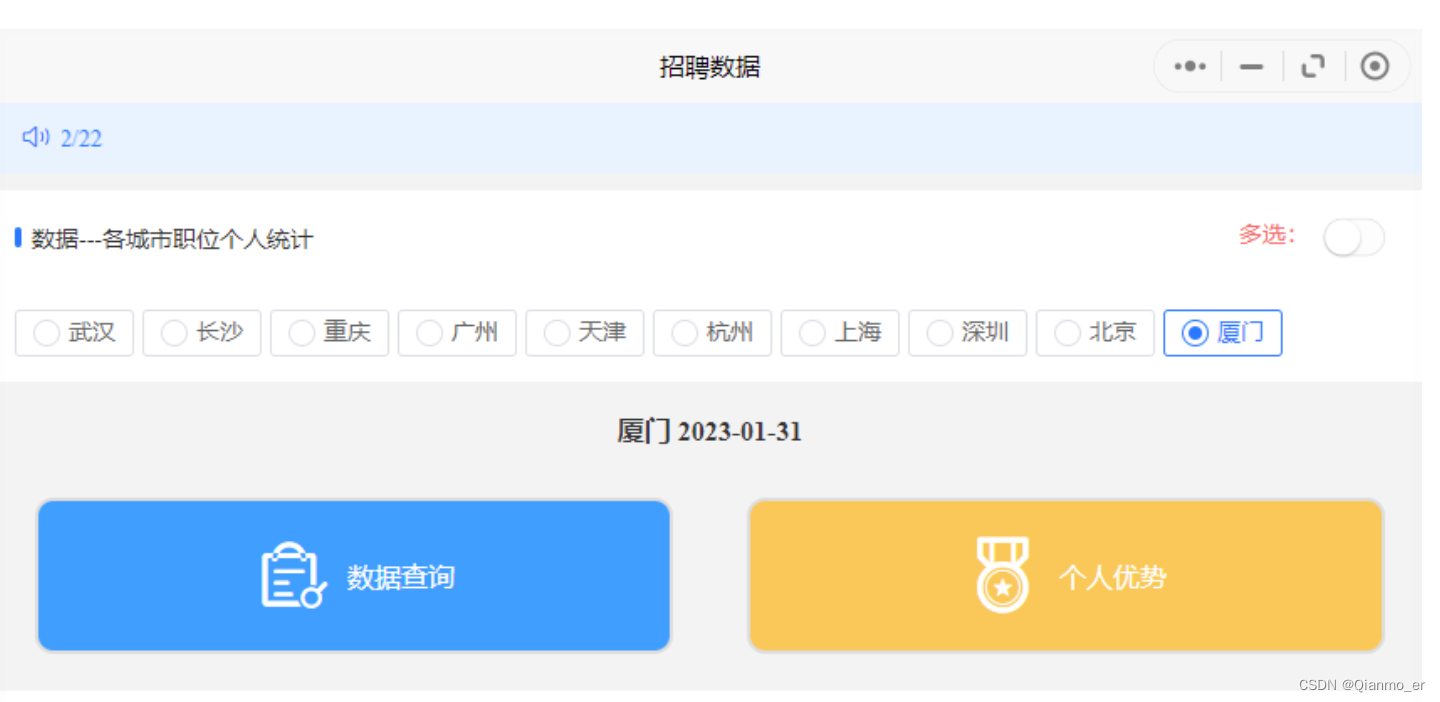The image size is (1440, 702).
Task: Click the speaker announcement icon
Action: tap(35, 137)
